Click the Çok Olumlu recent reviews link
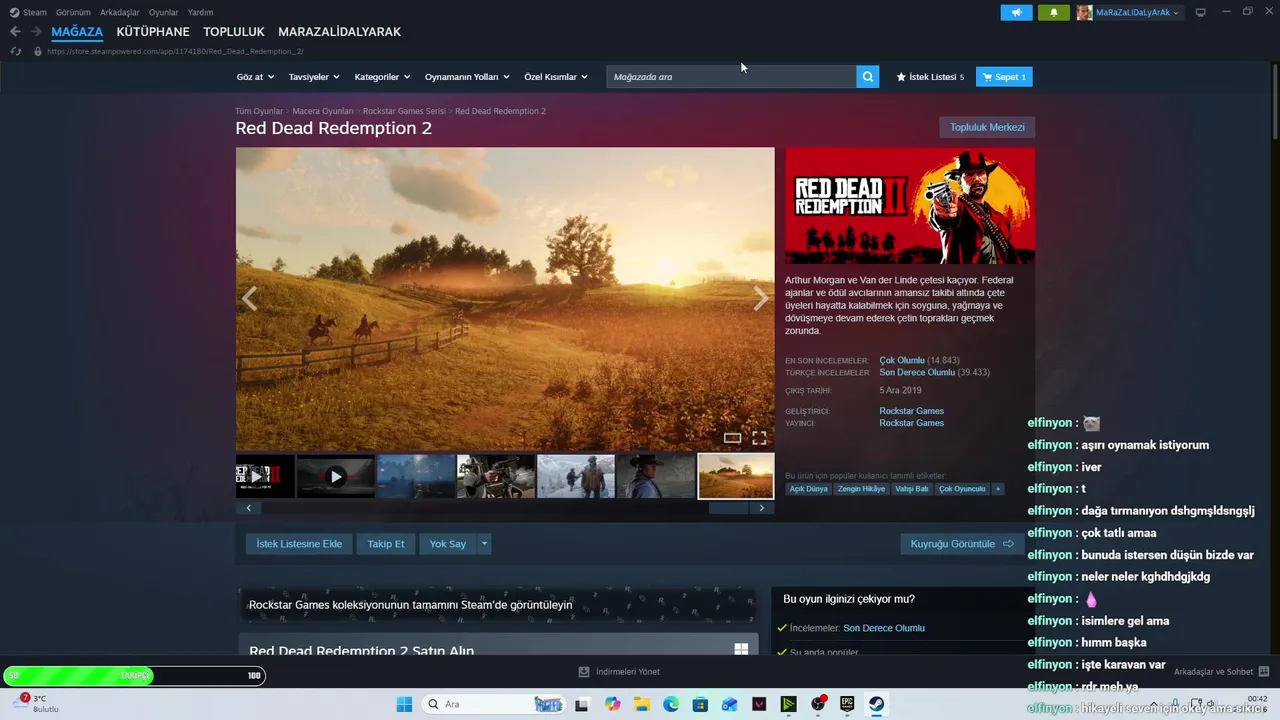Screen dimensions: 1280x720 click(902, 360)
